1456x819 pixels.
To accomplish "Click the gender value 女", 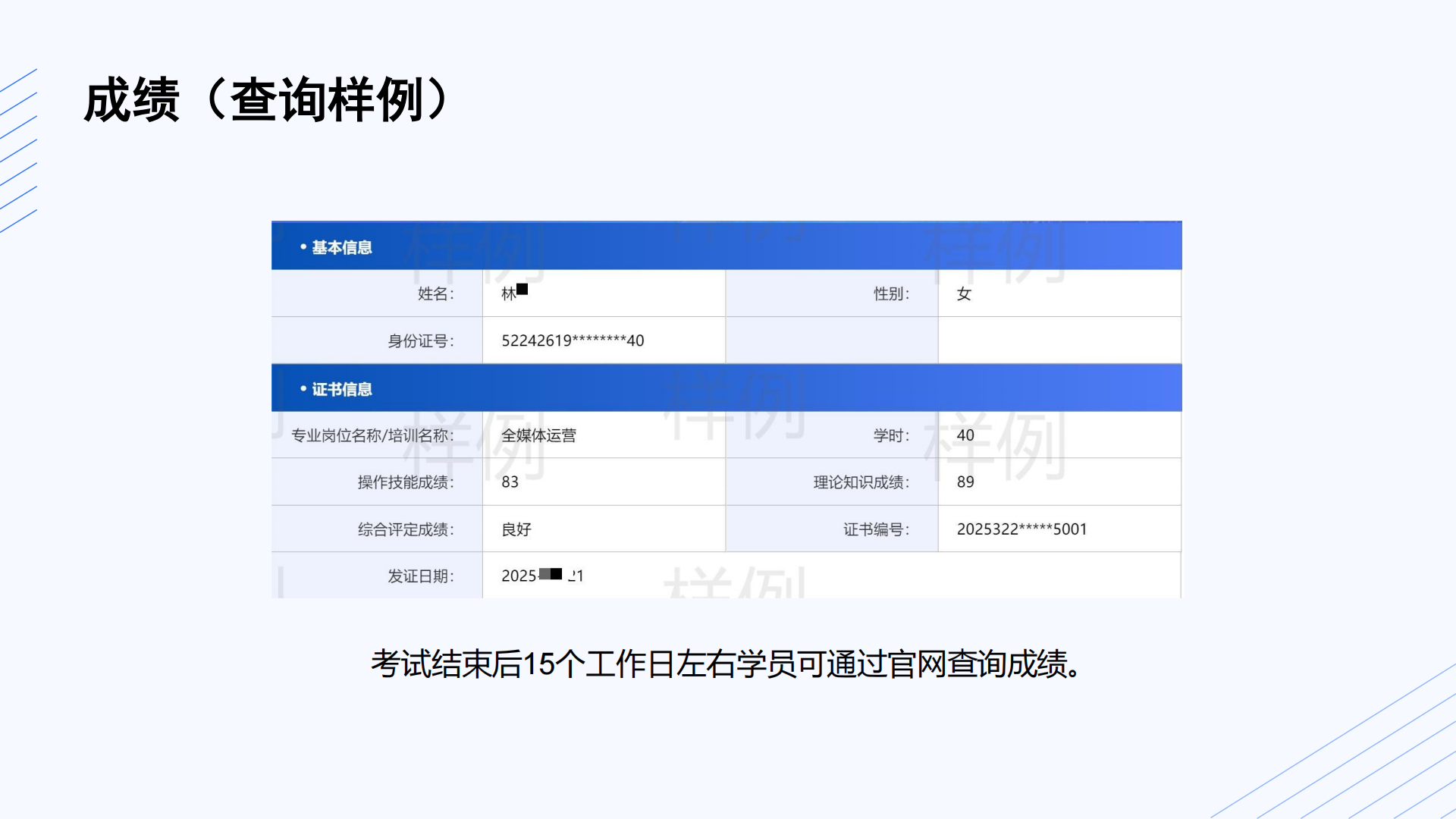I will [x=964, y=293].
